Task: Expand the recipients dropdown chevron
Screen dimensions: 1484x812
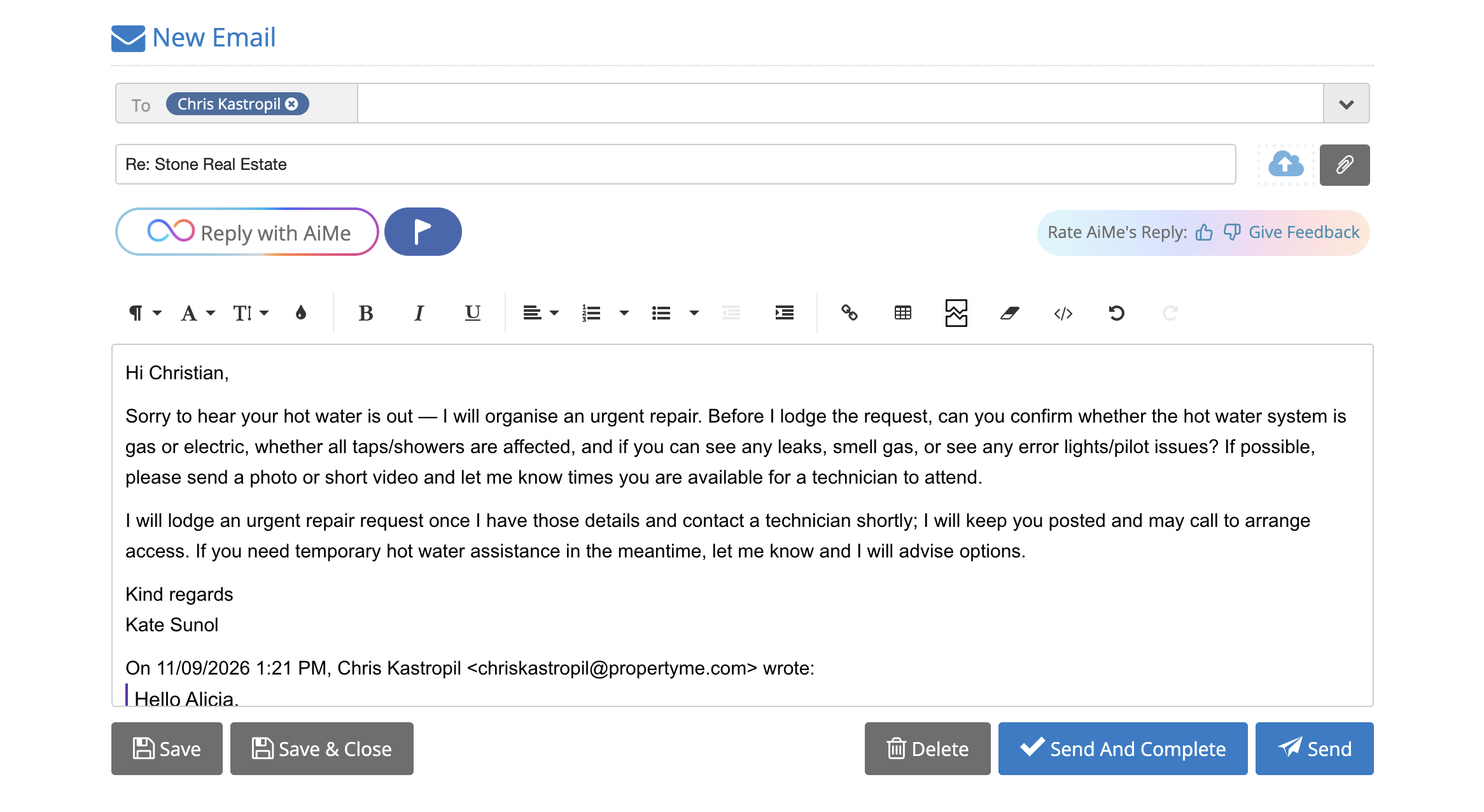Action: click(1346, 104)
